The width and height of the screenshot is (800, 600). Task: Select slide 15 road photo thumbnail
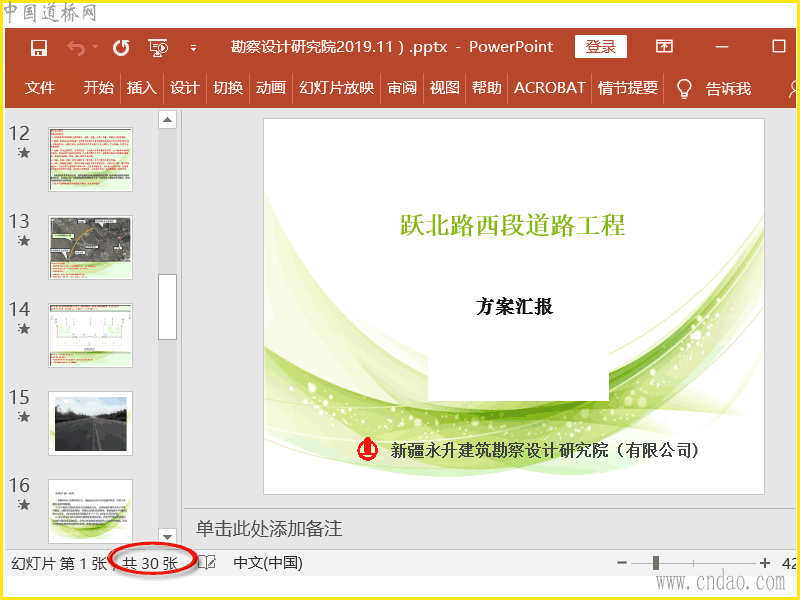[90, 423]
